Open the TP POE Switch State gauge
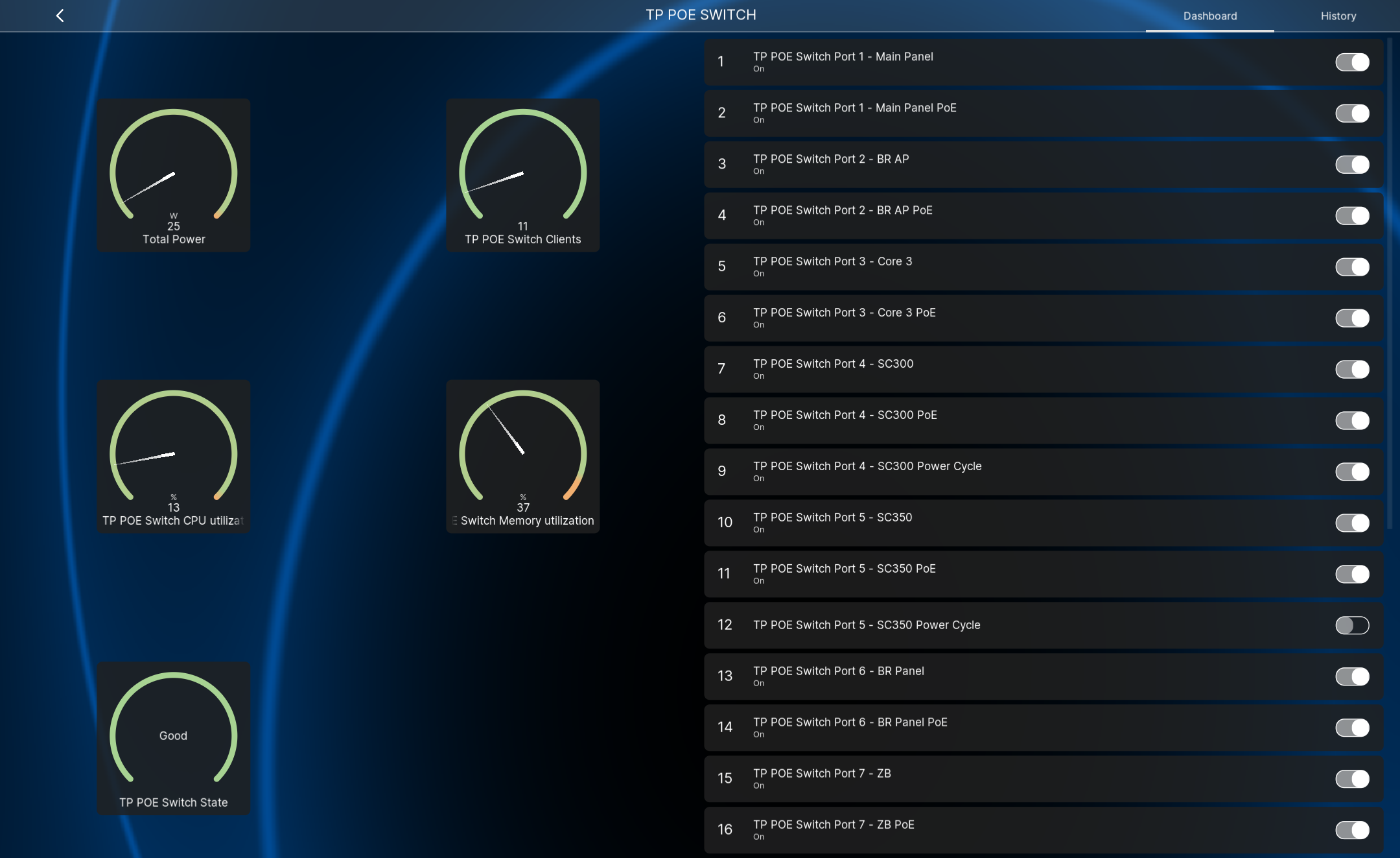This screenshot has width=1400, height=858. click(174, 738)
